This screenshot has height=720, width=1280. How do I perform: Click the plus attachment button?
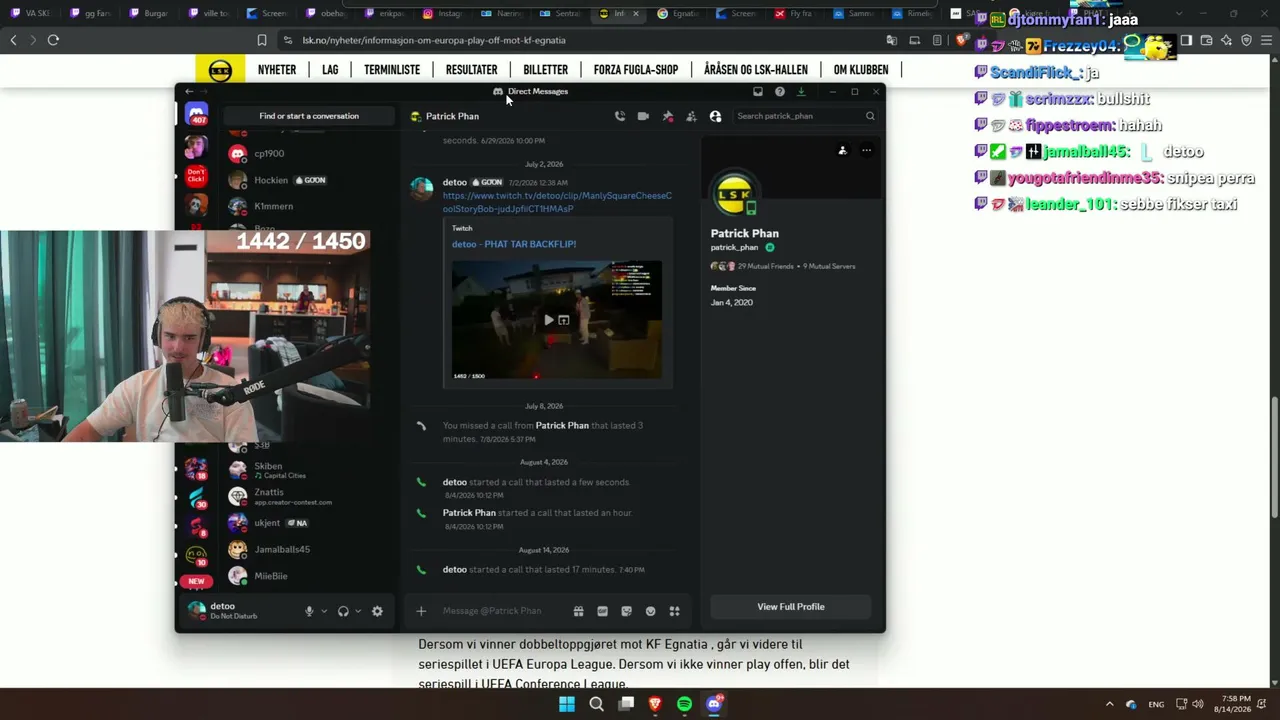[421, 611]
